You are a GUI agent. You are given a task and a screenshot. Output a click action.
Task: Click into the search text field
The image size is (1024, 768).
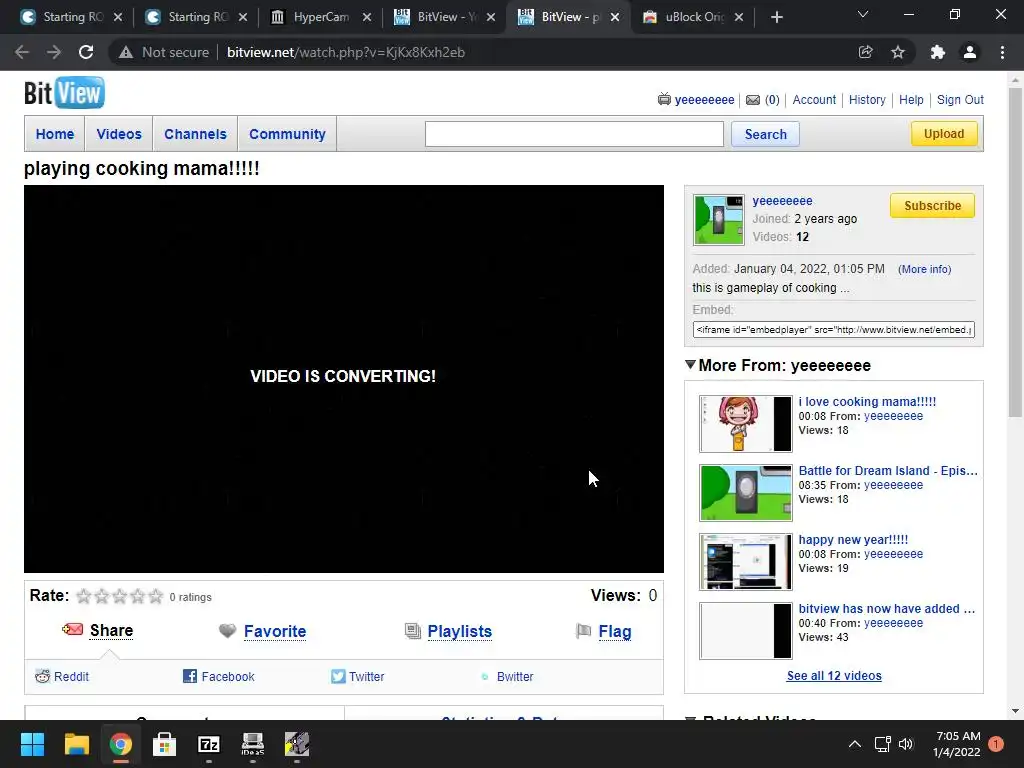pos(574,134)
